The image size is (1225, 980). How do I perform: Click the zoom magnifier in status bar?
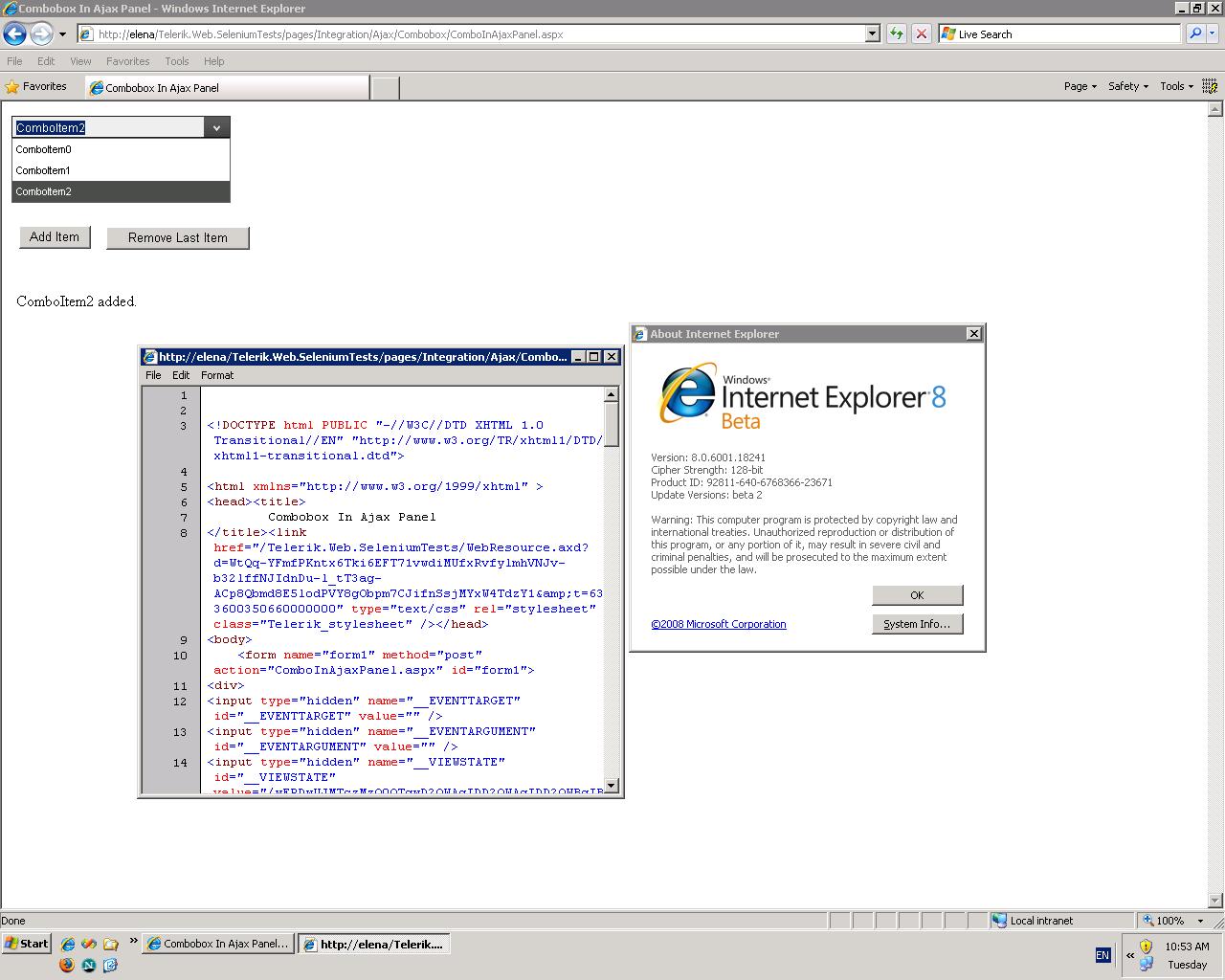[x=1147, y=921]
